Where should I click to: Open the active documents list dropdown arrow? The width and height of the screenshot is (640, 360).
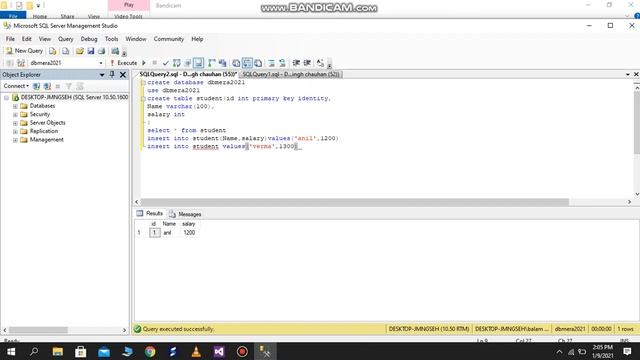coord(627,74)
